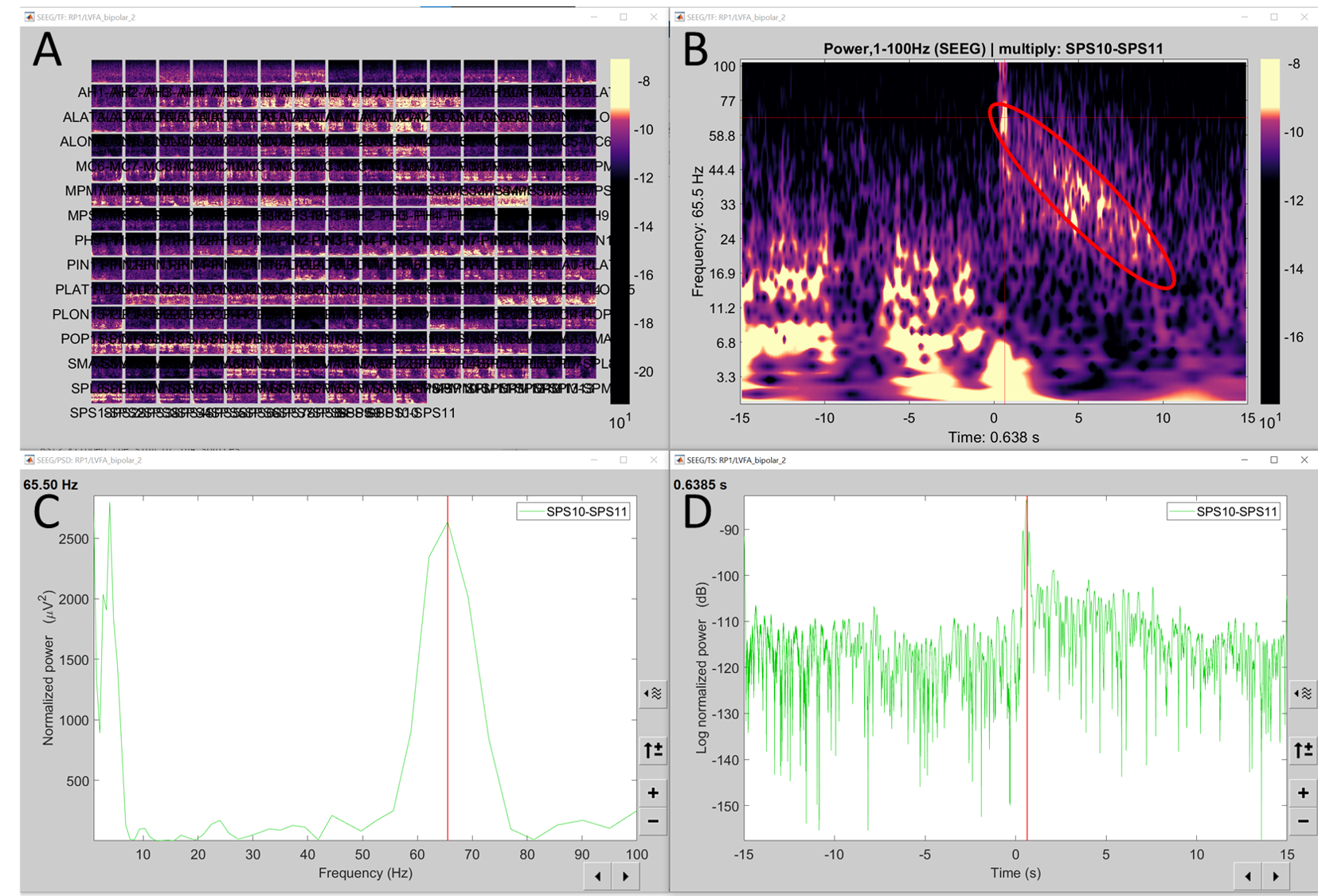Step time series forward with right arrow
This screenshot has width=1318, height=896.
click(x=1276, y=876)
